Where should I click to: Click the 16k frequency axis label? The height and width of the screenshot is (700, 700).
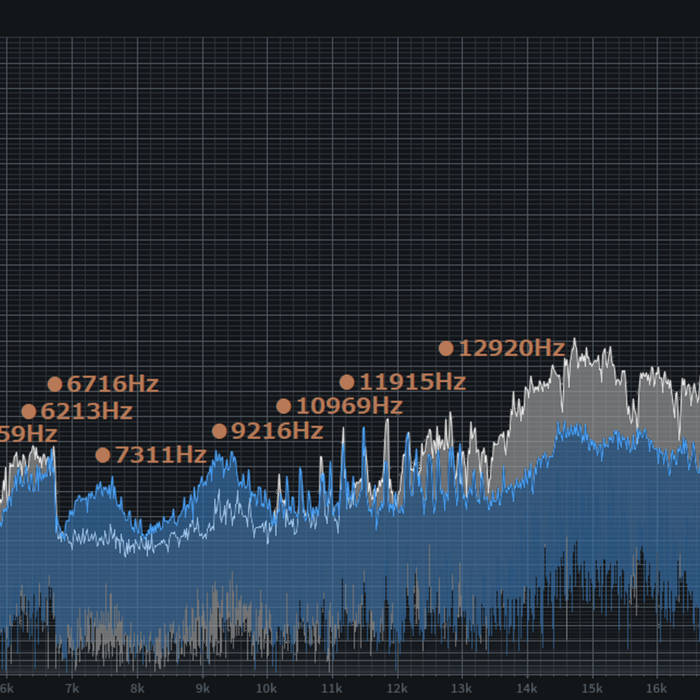pyautogui.click(x=656, y=688)
